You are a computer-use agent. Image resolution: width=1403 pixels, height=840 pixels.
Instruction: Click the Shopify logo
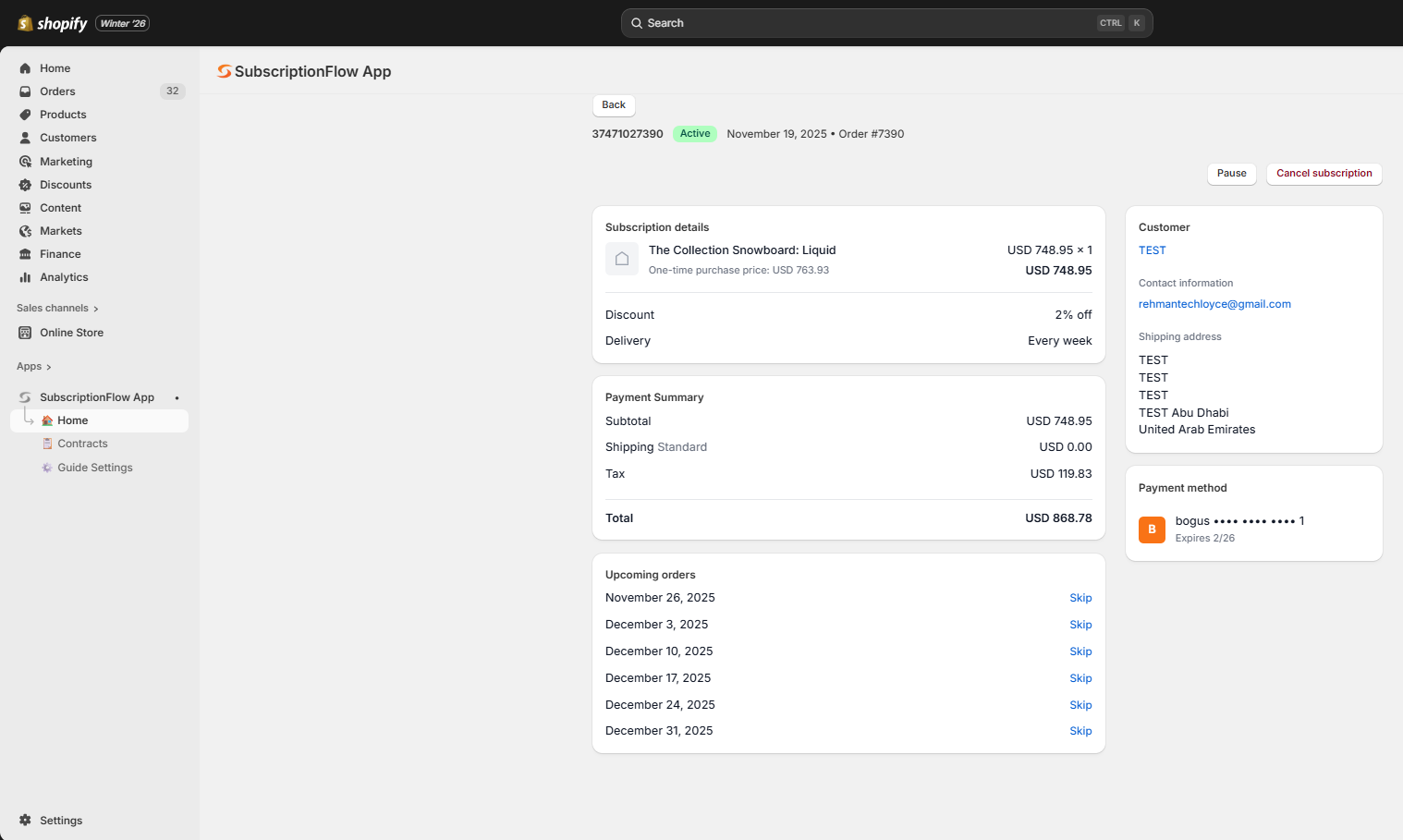[x=53, y=23]
